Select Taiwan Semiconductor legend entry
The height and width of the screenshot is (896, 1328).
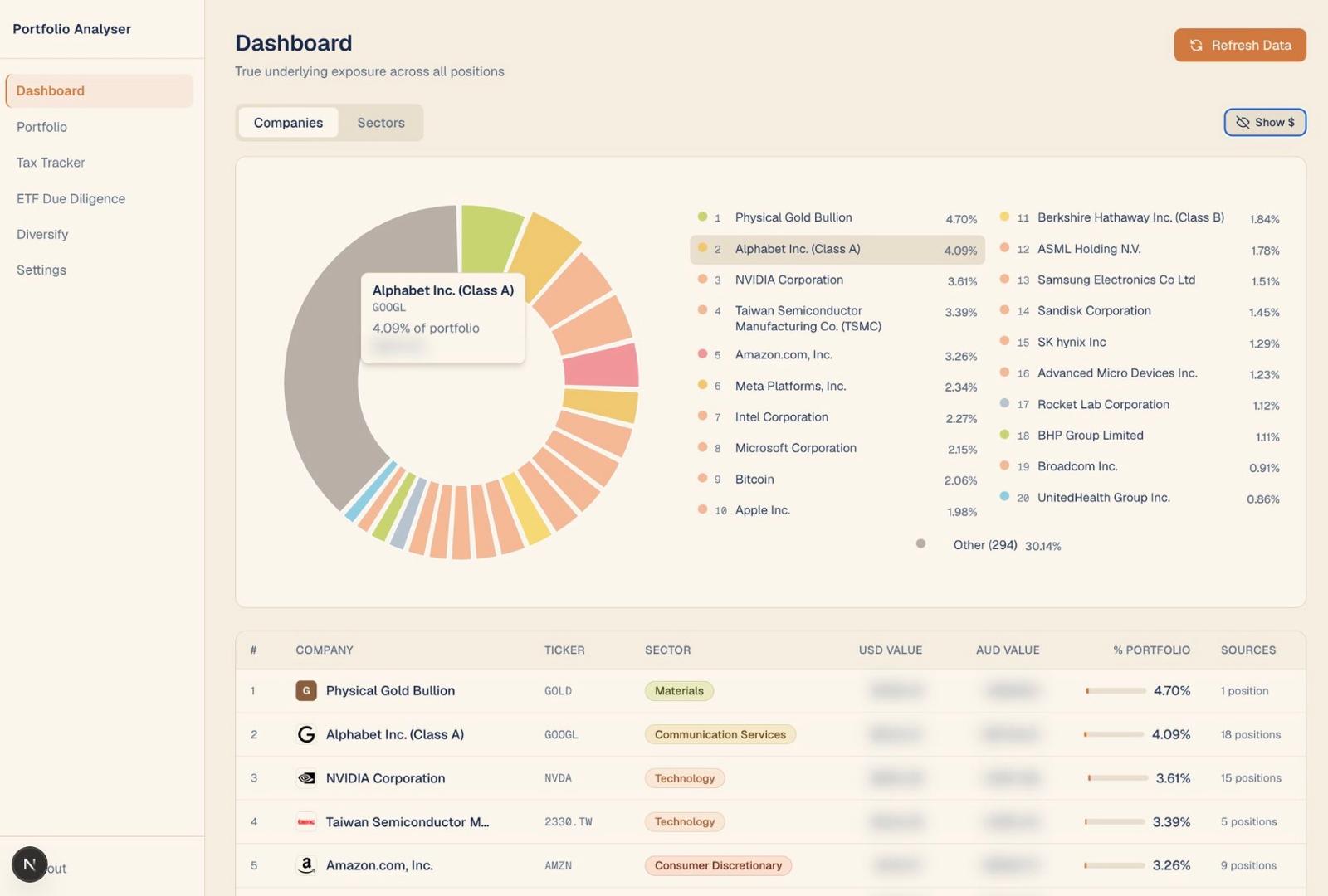[837, 319]
